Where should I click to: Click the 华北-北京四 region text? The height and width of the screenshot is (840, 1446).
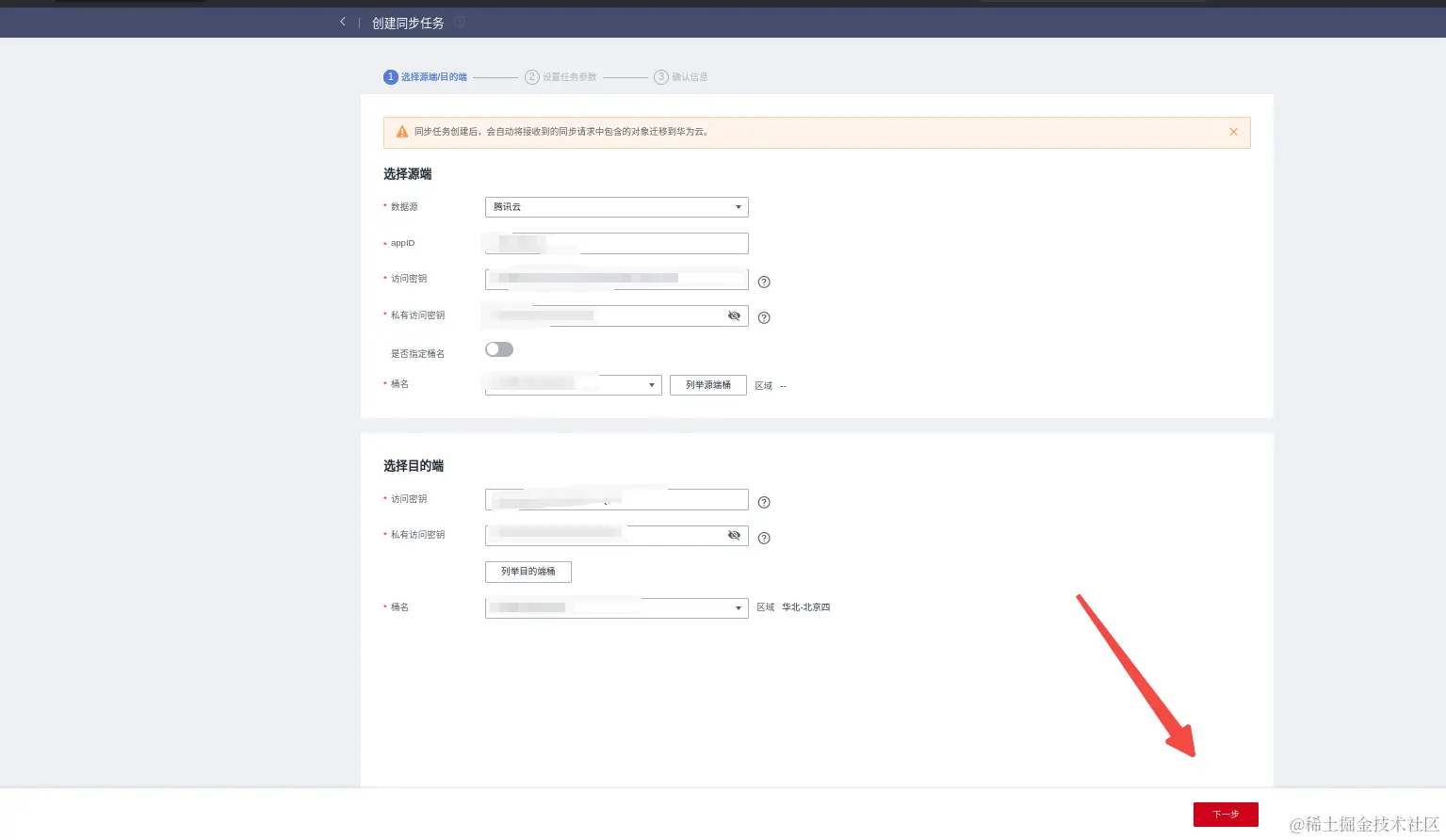806,607
